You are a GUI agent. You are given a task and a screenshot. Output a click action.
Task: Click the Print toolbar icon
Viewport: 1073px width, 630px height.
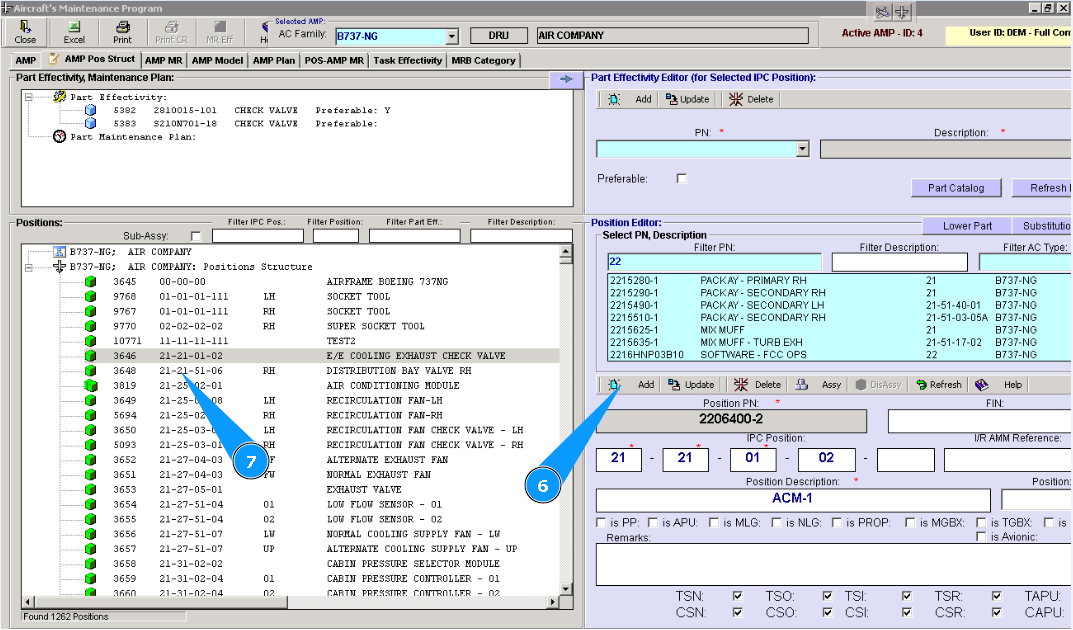[x=122, y=32]
